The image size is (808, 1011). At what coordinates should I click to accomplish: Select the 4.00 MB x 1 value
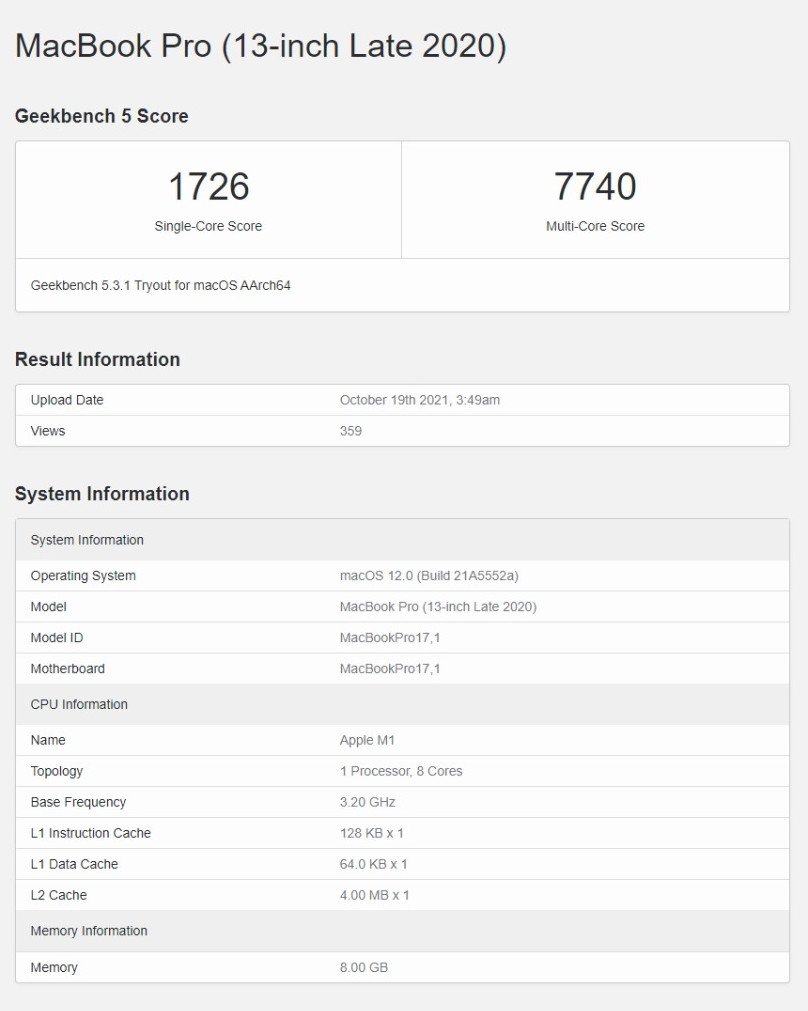click(x=375, y=895)
